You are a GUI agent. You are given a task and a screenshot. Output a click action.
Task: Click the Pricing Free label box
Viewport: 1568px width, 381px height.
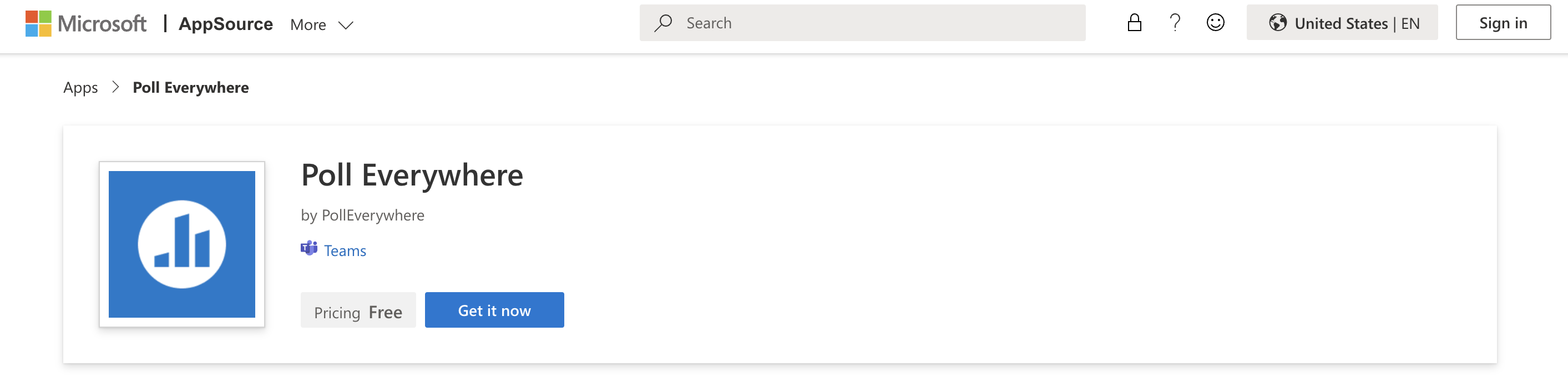coord(358,310)
